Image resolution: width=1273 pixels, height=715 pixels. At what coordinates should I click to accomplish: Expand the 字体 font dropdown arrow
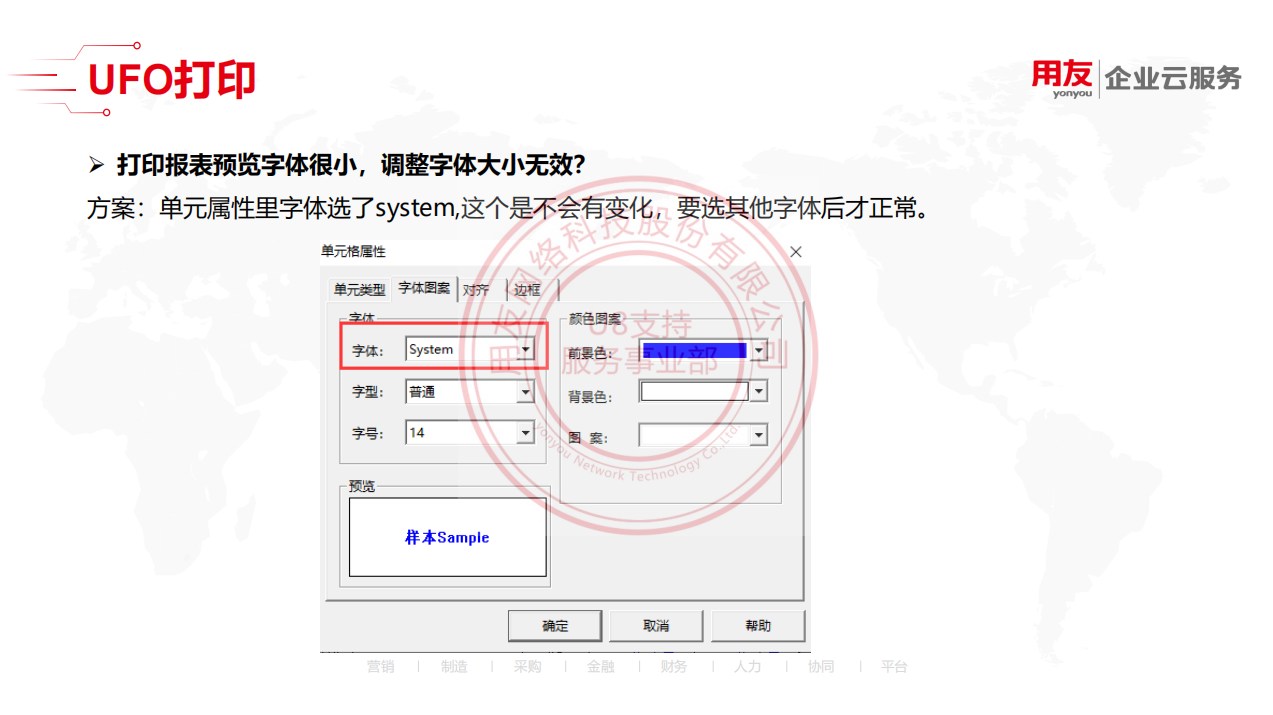point(526,349)
